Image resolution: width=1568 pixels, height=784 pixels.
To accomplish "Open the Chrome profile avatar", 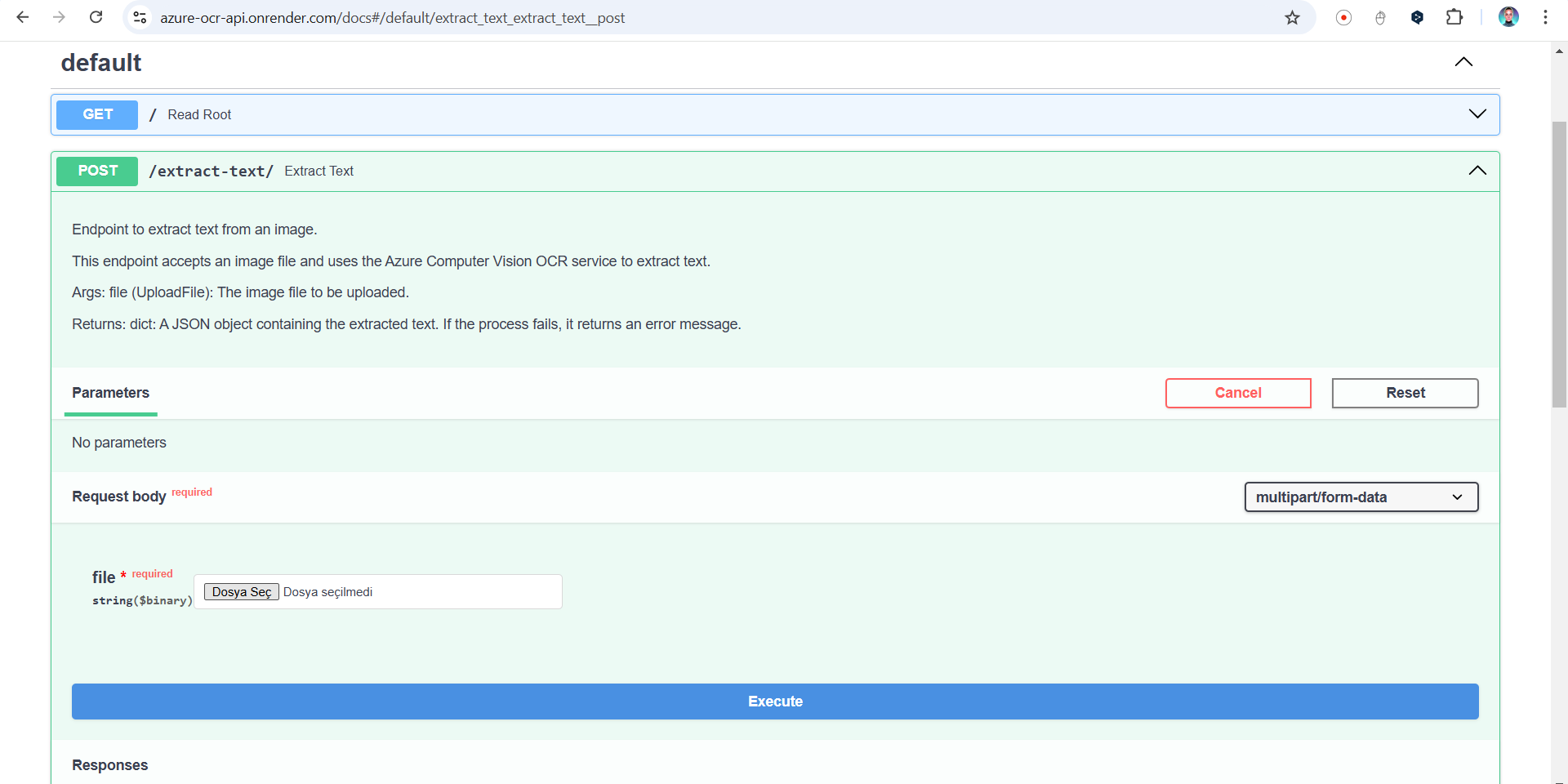I will [1508, 17].
